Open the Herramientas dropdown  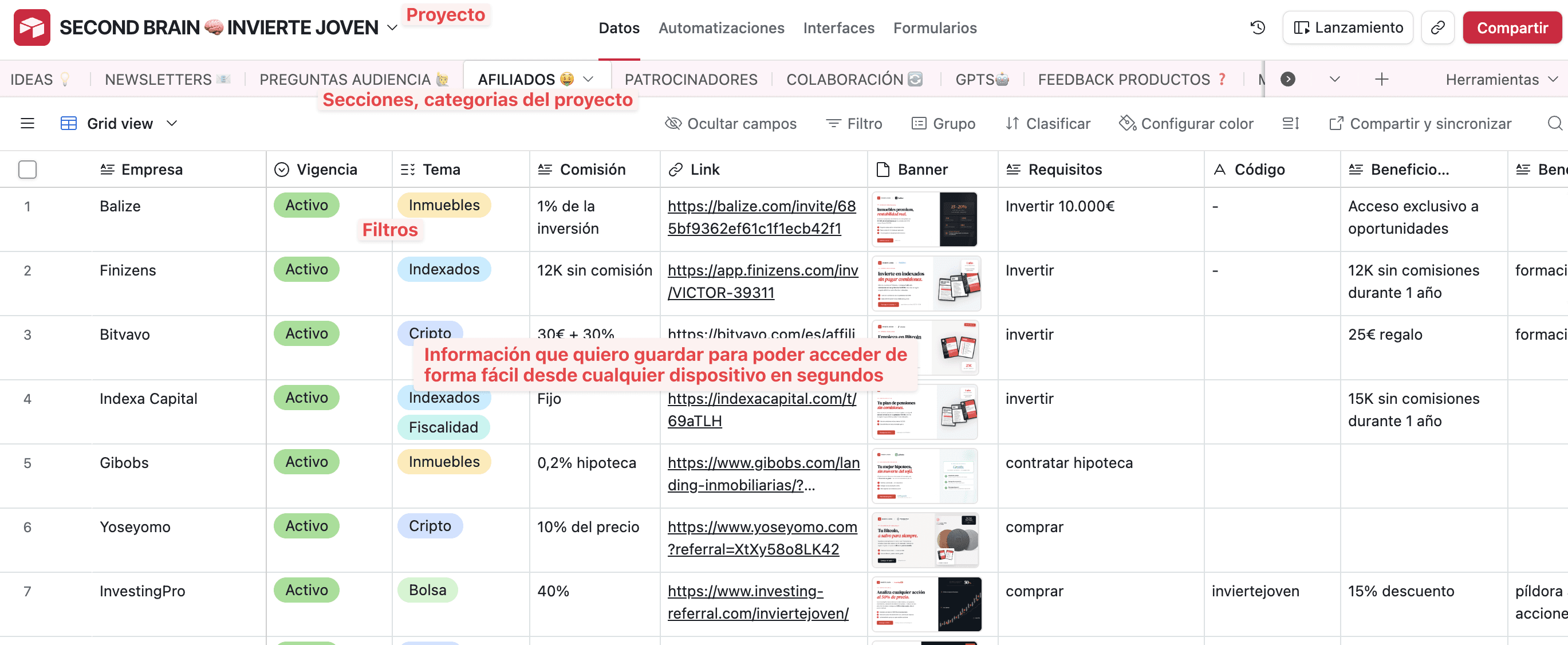click(1502, 79)
